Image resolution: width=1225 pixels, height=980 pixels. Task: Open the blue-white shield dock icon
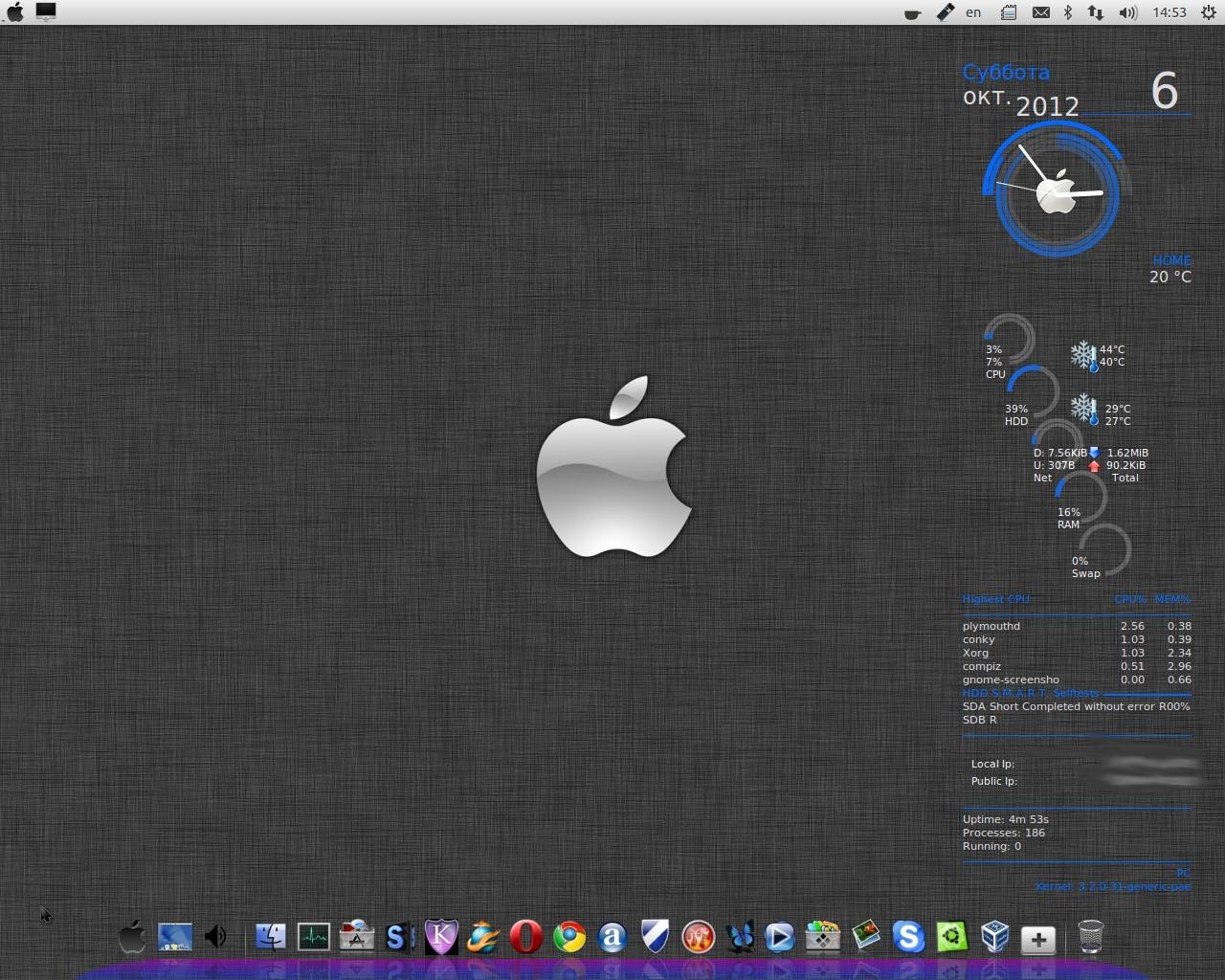656,936
